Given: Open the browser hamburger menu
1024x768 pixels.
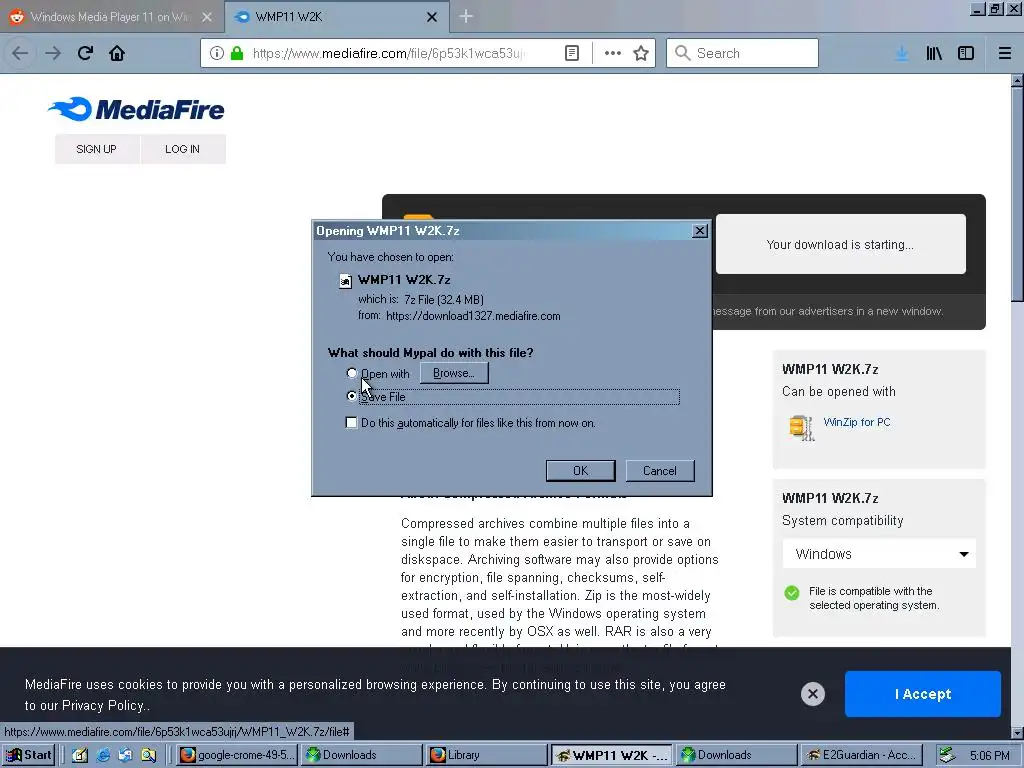Looking at the screenshot, I should tap(1005, 54).
